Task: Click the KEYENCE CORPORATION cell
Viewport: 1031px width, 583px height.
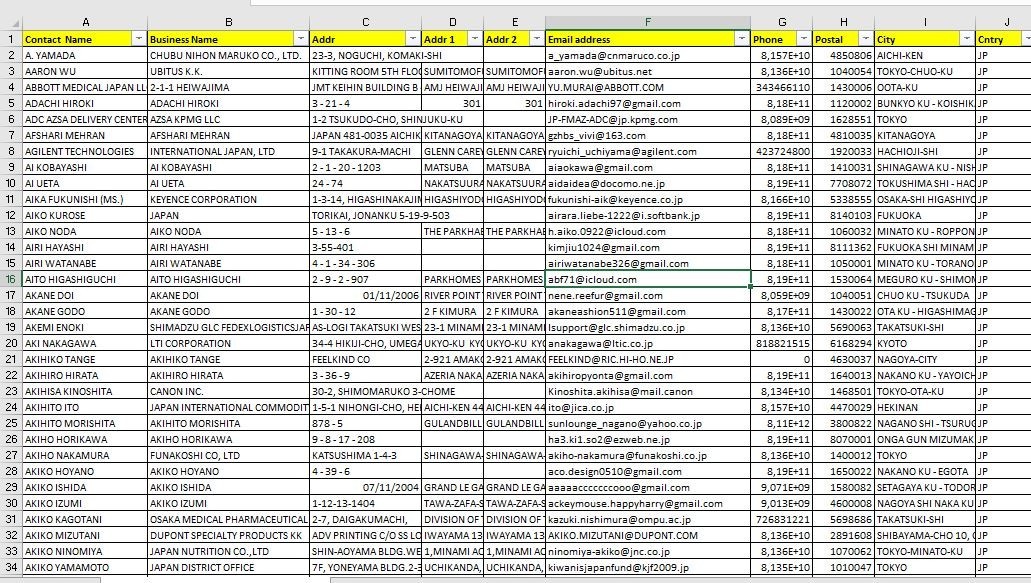Action: click(228, 199)
